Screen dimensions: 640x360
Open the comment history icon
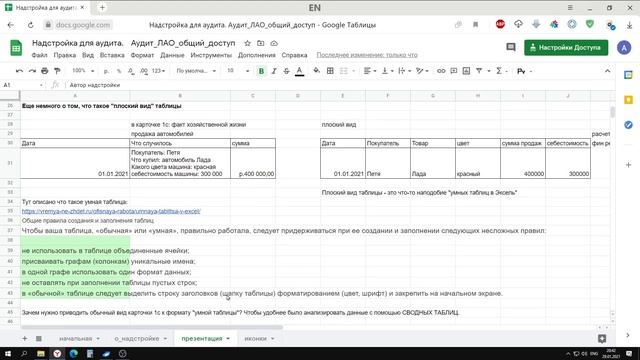(x=511, y=47)
